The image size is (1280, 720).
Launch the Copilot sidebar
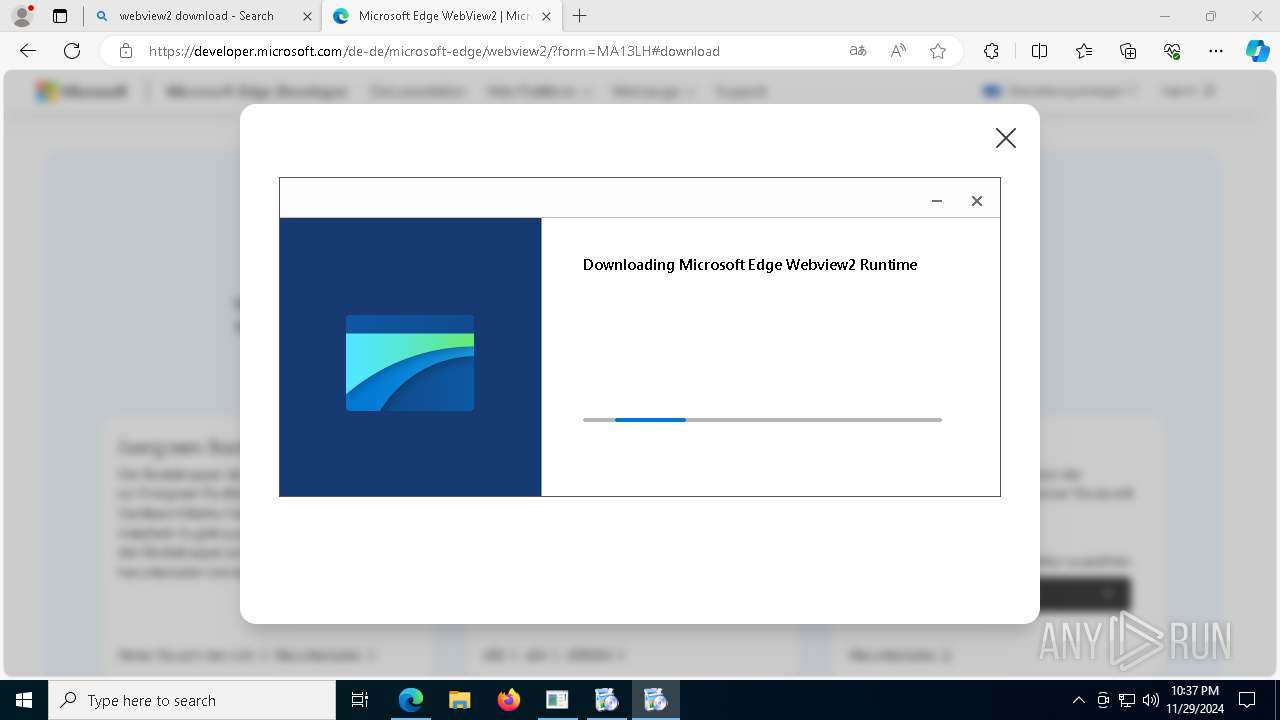pyautogui.click(x=1257, y=51)
